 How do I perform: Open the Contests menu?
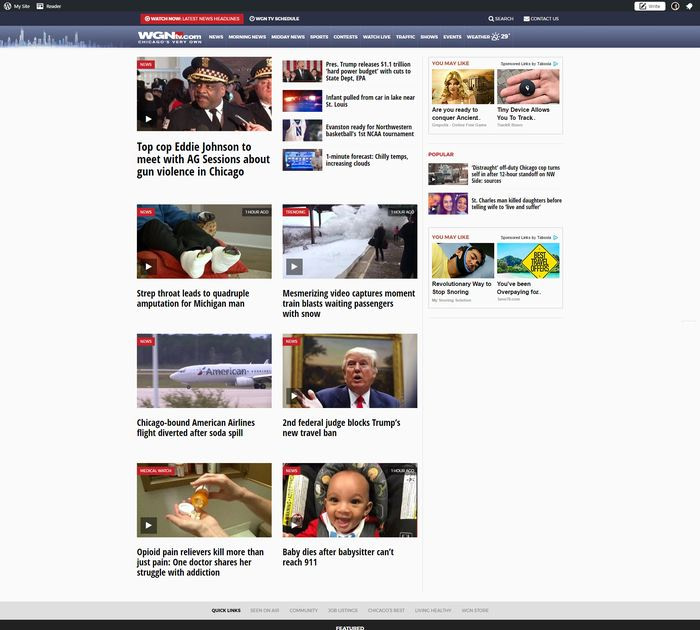pyautogui.click(x=346, y=37)
